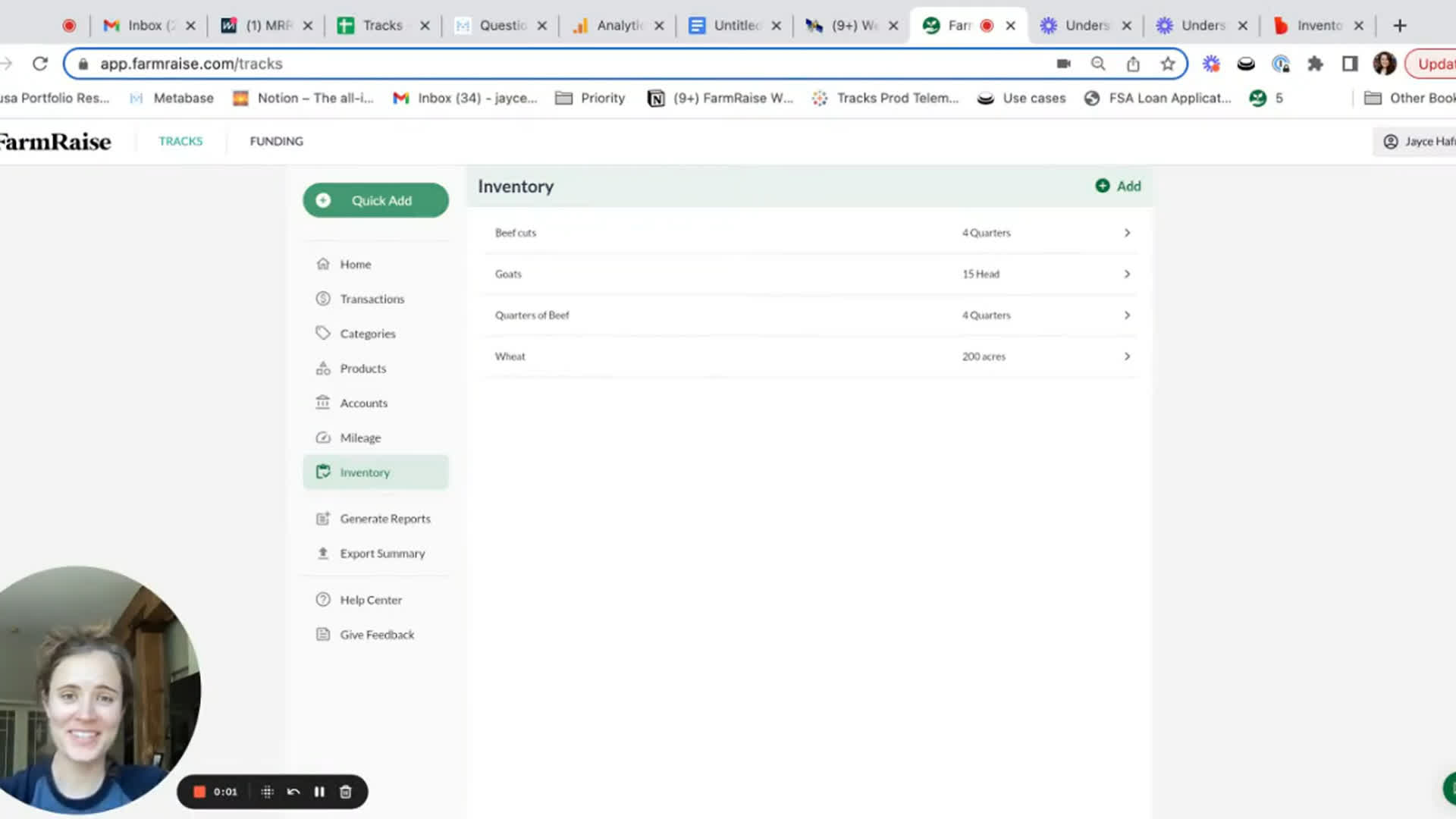Image resolution: width=1456 pixels, height=819 pixels.
Task: Stop recording with the red square
Action: tap(199, 792)
